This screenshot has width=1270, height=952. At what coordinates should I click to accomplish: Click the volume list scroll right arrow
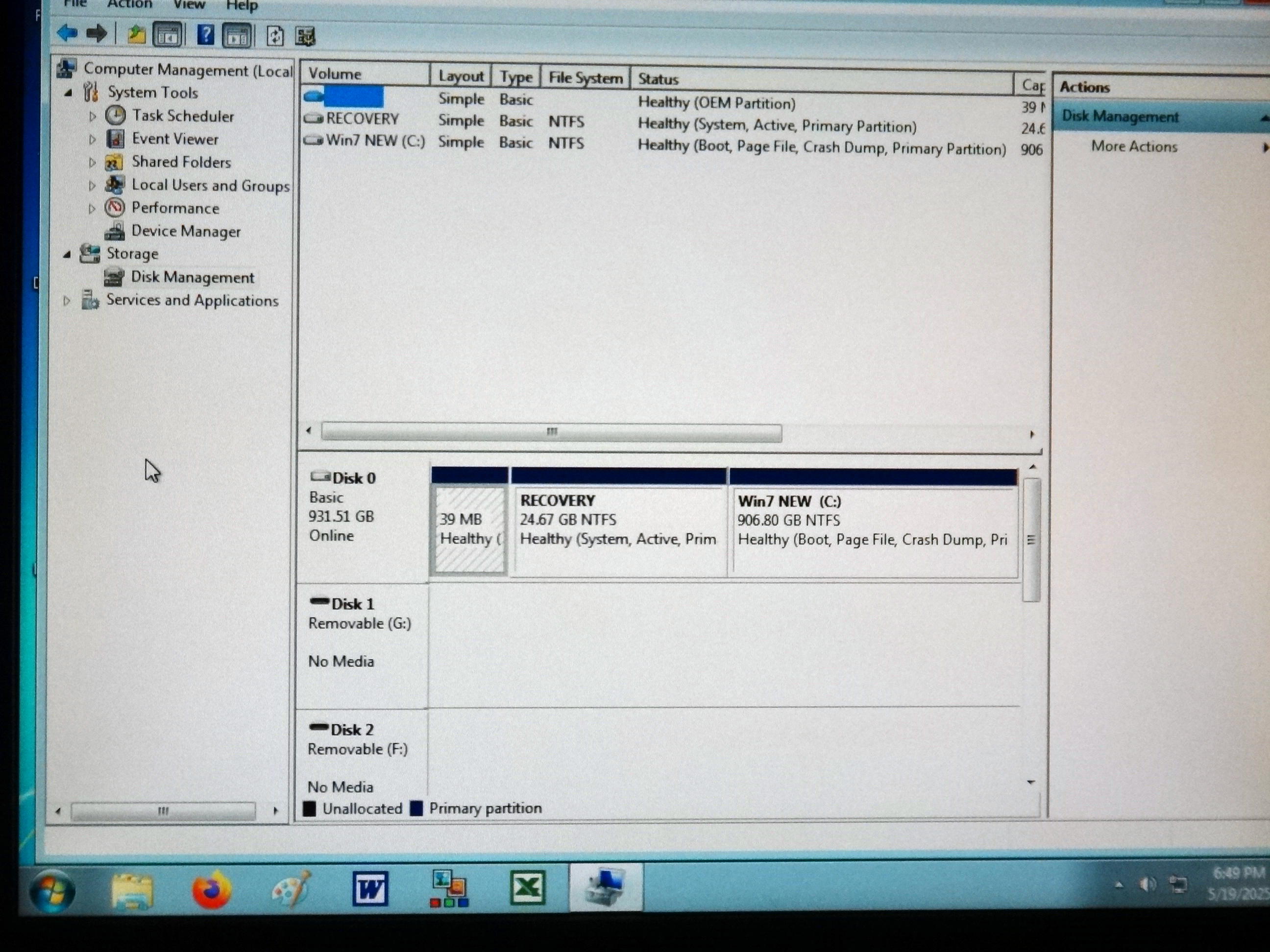pos(1032,434)
